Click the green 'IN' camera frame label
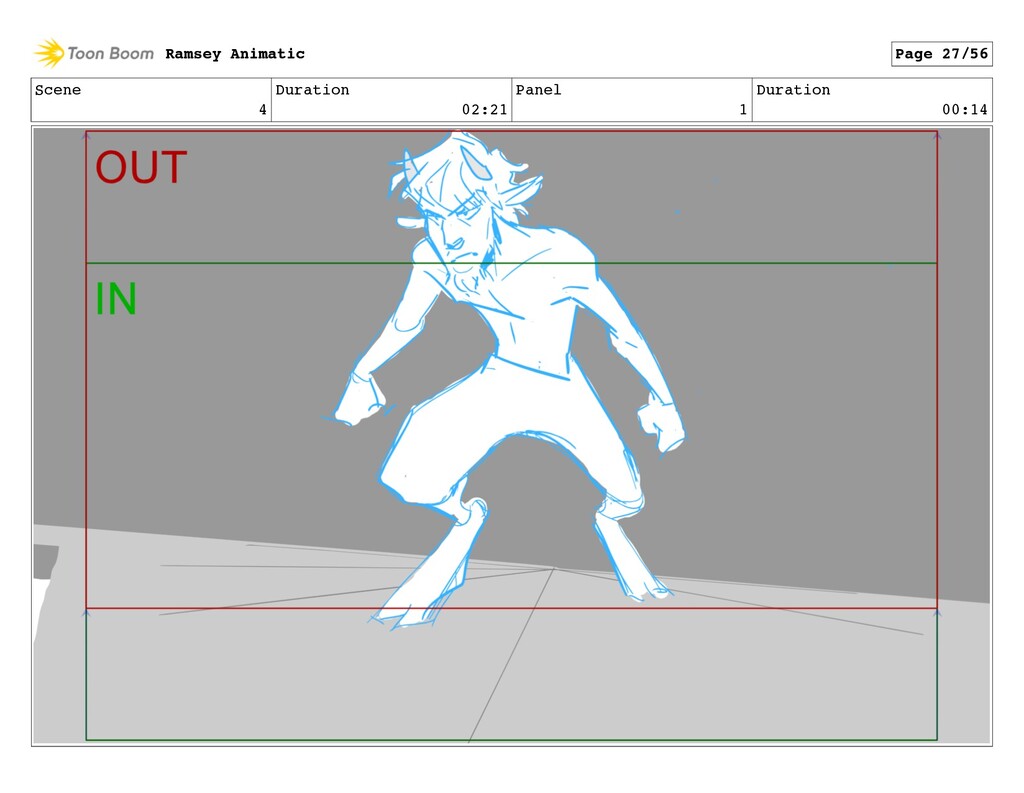This screenshot has height=793, width=1024. click(x=116, y=299)
